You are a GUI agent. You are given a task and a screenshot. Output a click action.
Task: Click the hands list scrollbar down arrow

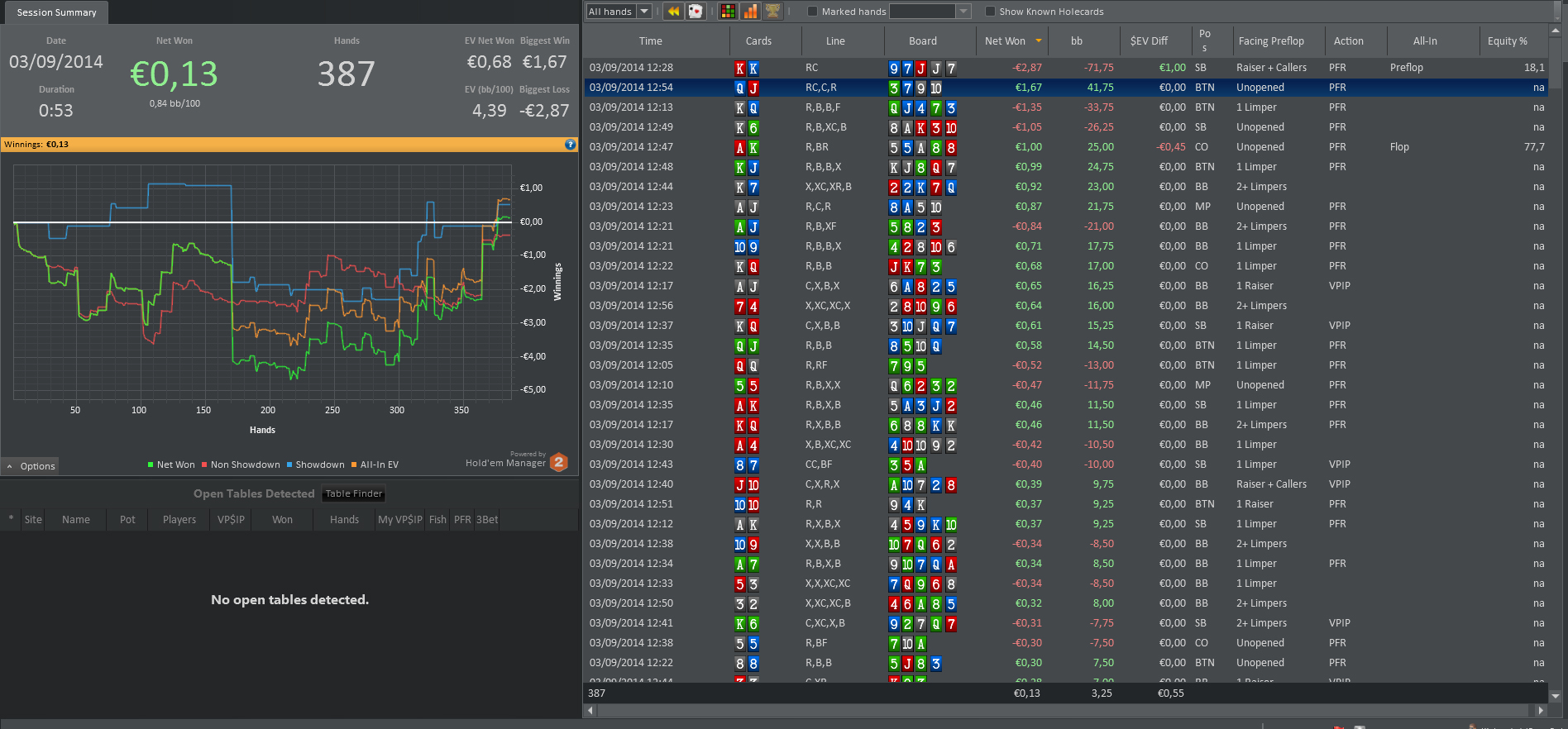pos(1555,696)
